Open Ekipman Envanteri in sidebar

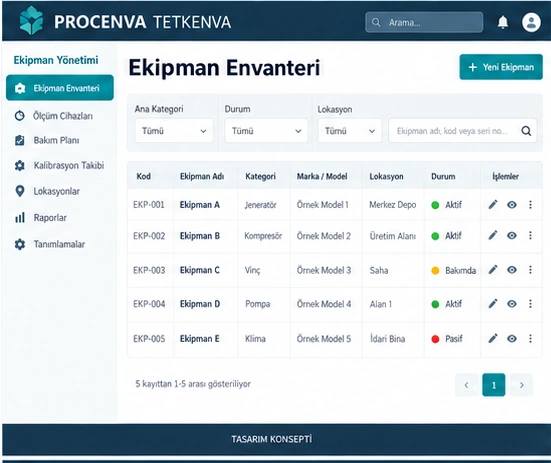[60, 88]
